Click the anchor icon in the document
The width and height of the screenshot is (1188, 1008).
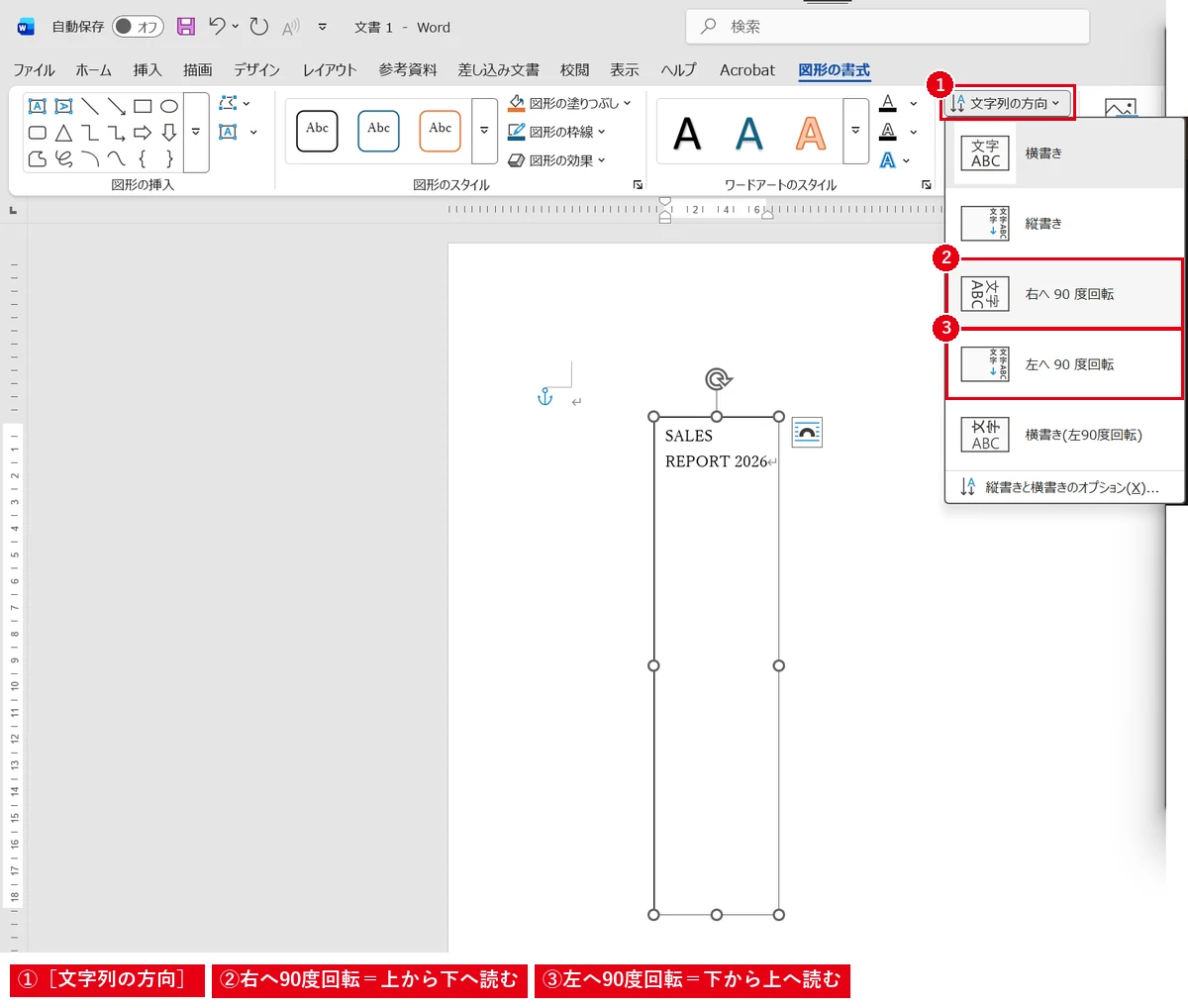tap(544, 397)
